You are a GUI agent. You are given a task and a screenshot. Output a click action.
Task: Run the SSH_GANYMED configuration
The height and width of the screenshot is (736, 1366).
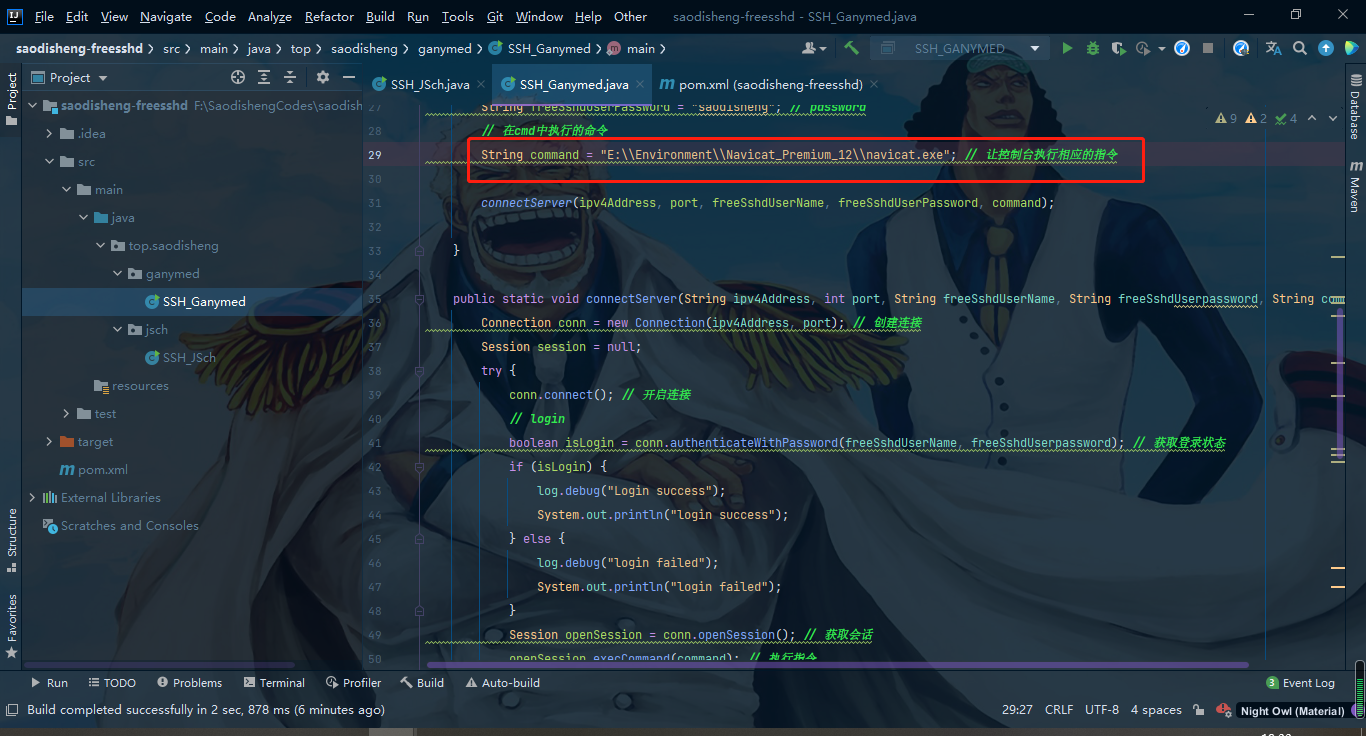coord(1067,48)
